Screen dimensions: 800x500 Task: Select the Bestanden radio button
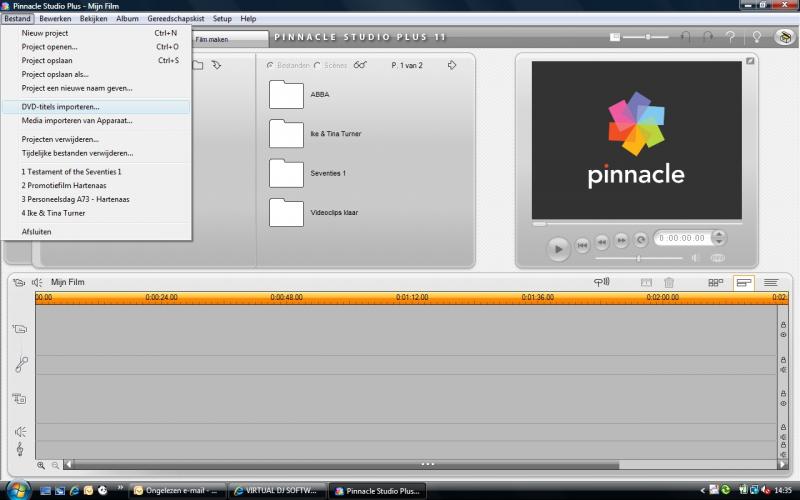coord(270,65)
